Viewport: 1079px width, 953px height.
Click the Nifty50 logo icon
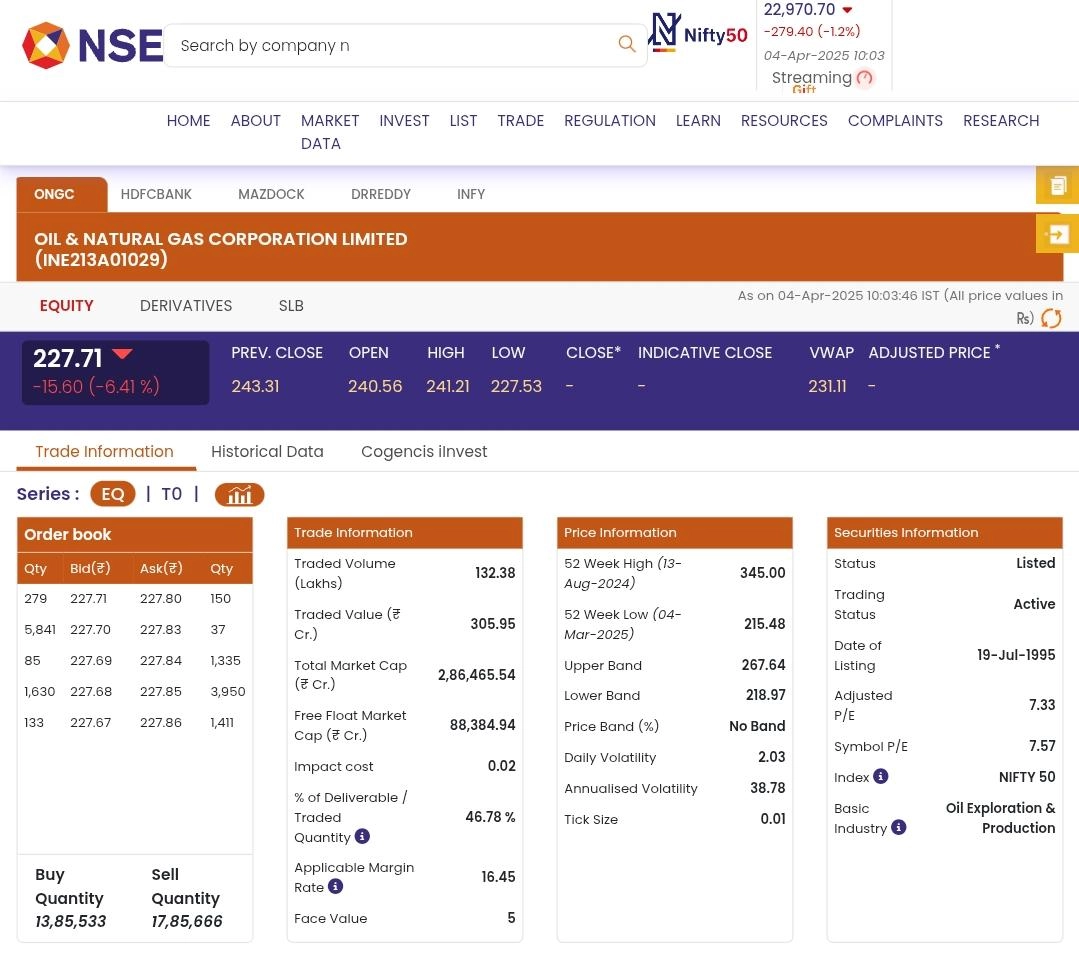click(698, 33)
